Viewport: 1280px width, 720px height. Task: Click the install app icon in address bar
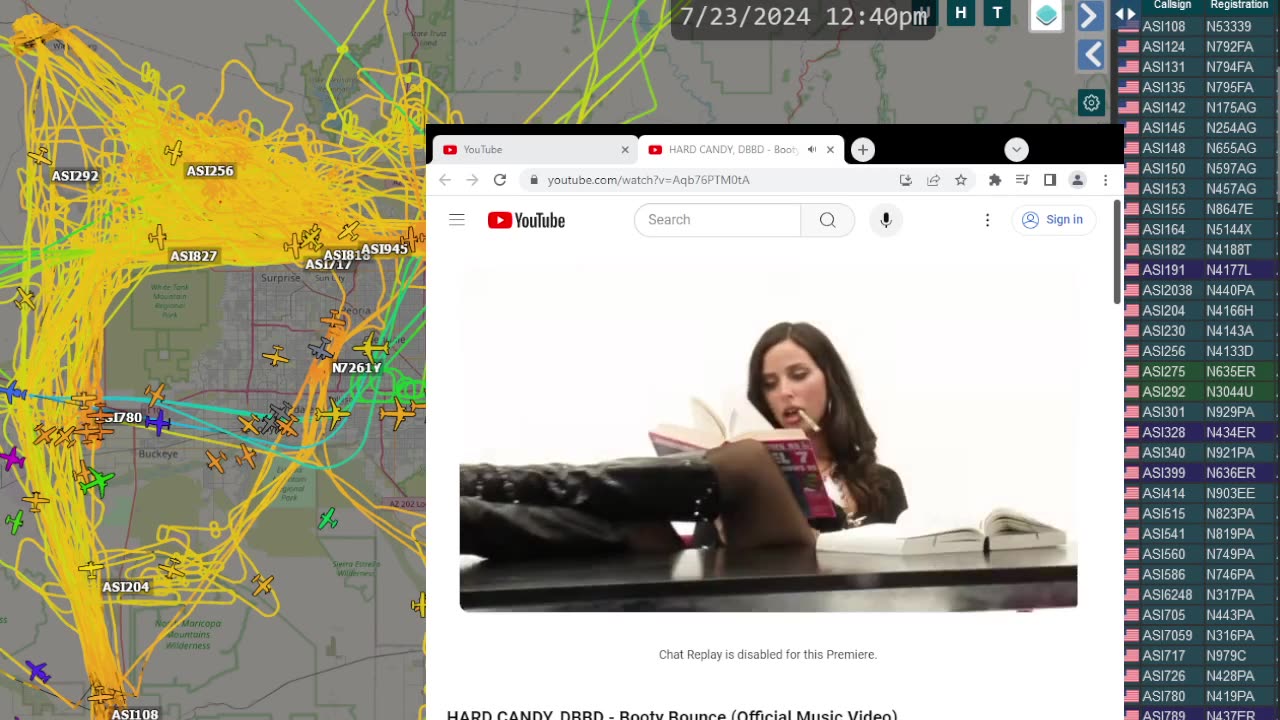tap(906, 180)
